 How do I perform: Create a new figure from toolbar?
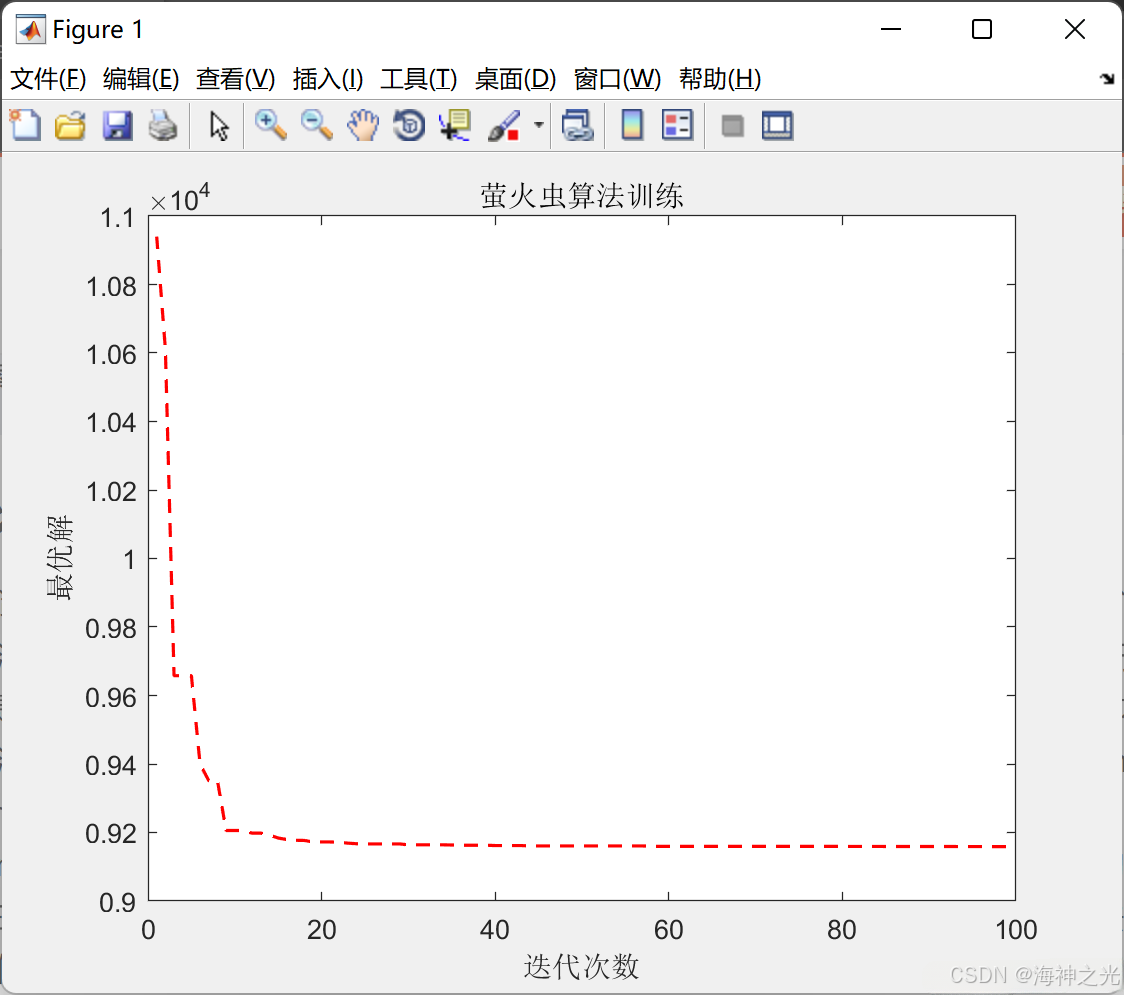click(x=25, y=125)
